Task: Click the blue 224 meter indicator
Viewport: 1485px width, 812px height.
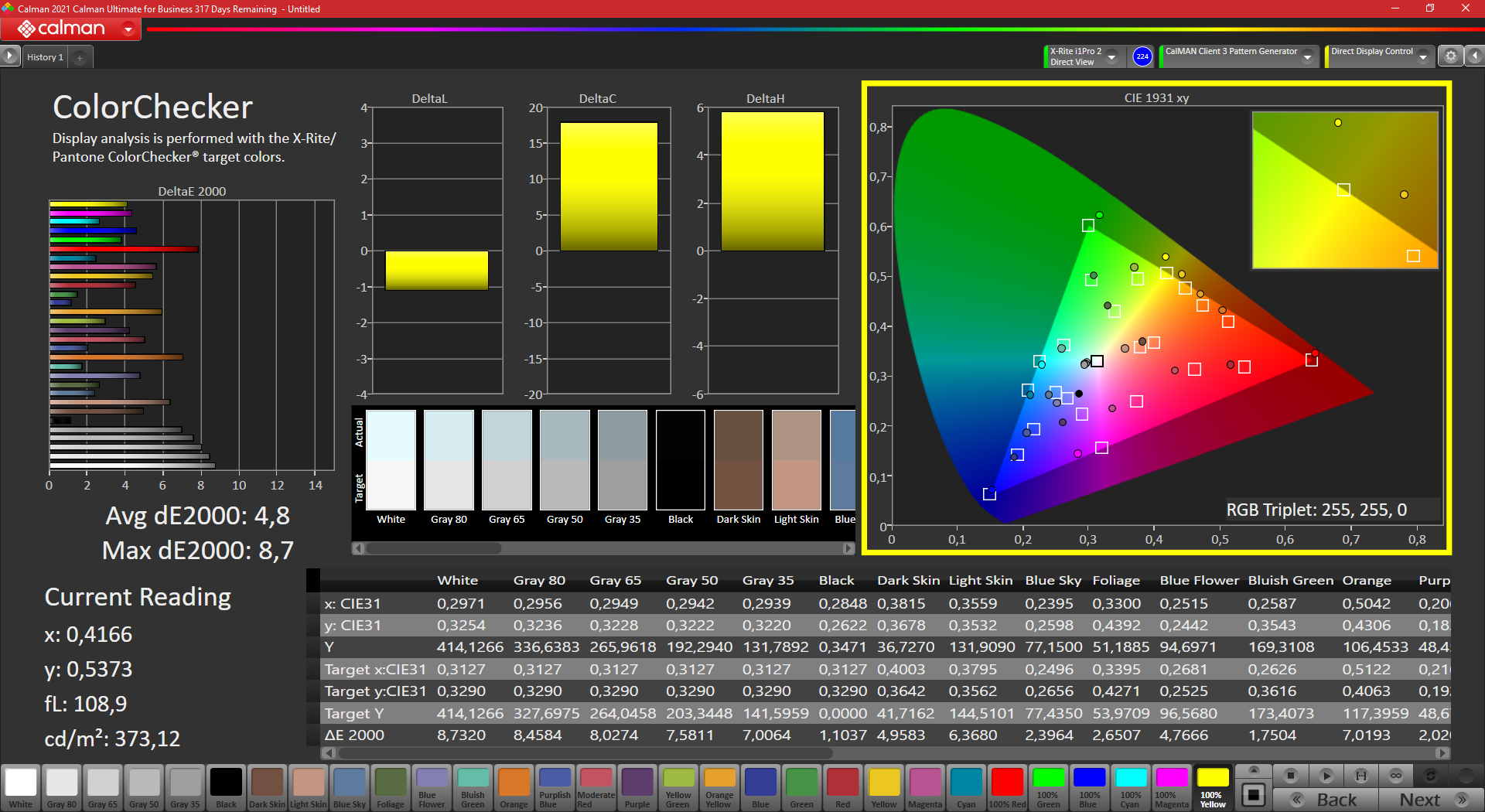Action: coord(1142,56)
